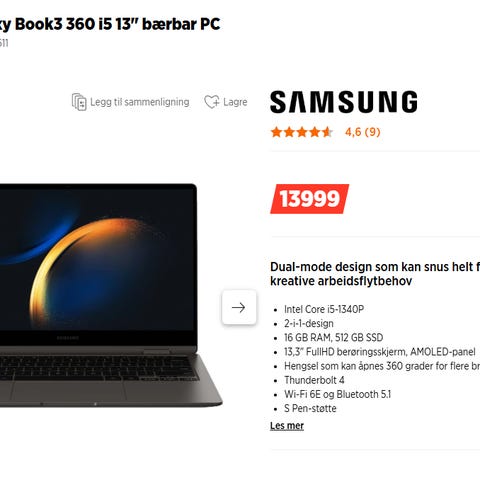Click 'Wi-Fi 6E og Bluetooth 5.1' line
The image size is (480, 480).
click(x=337, y=394)
